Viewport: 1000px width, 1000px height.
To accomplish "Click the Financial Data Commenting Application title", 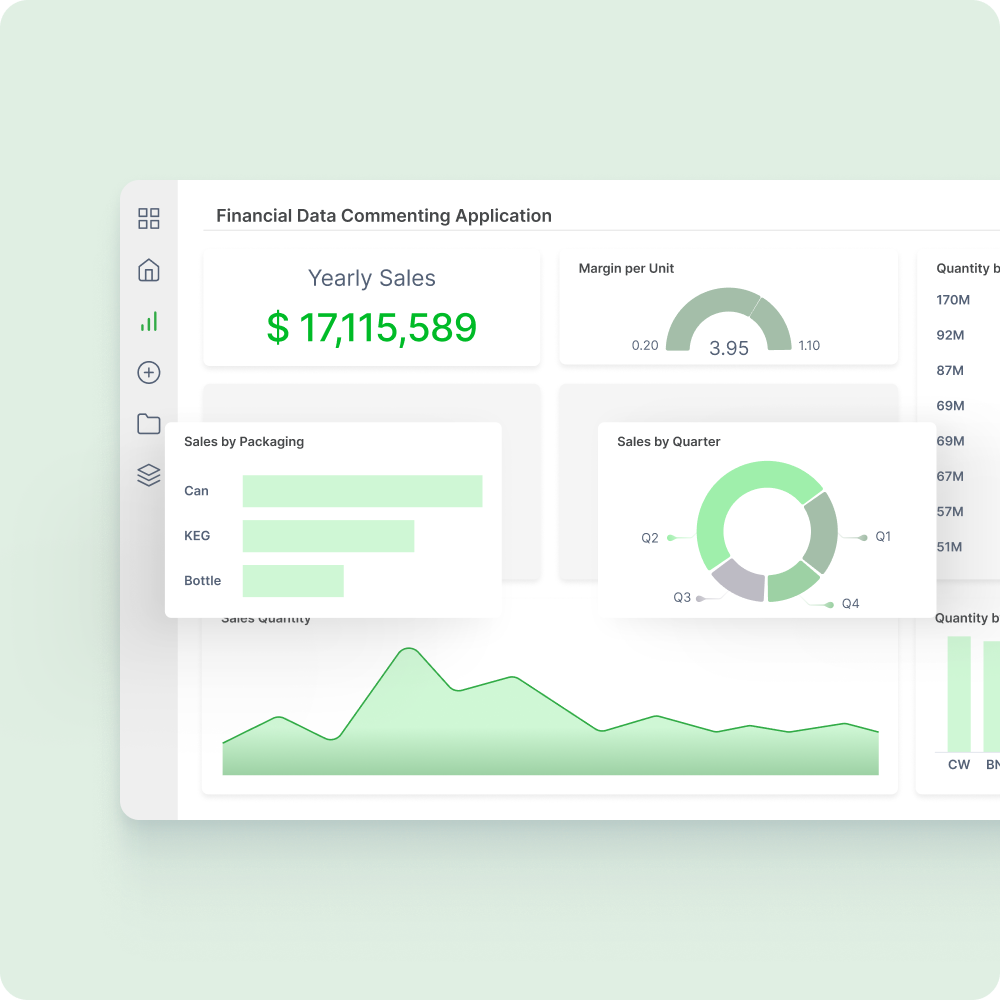I will (384, 216).
